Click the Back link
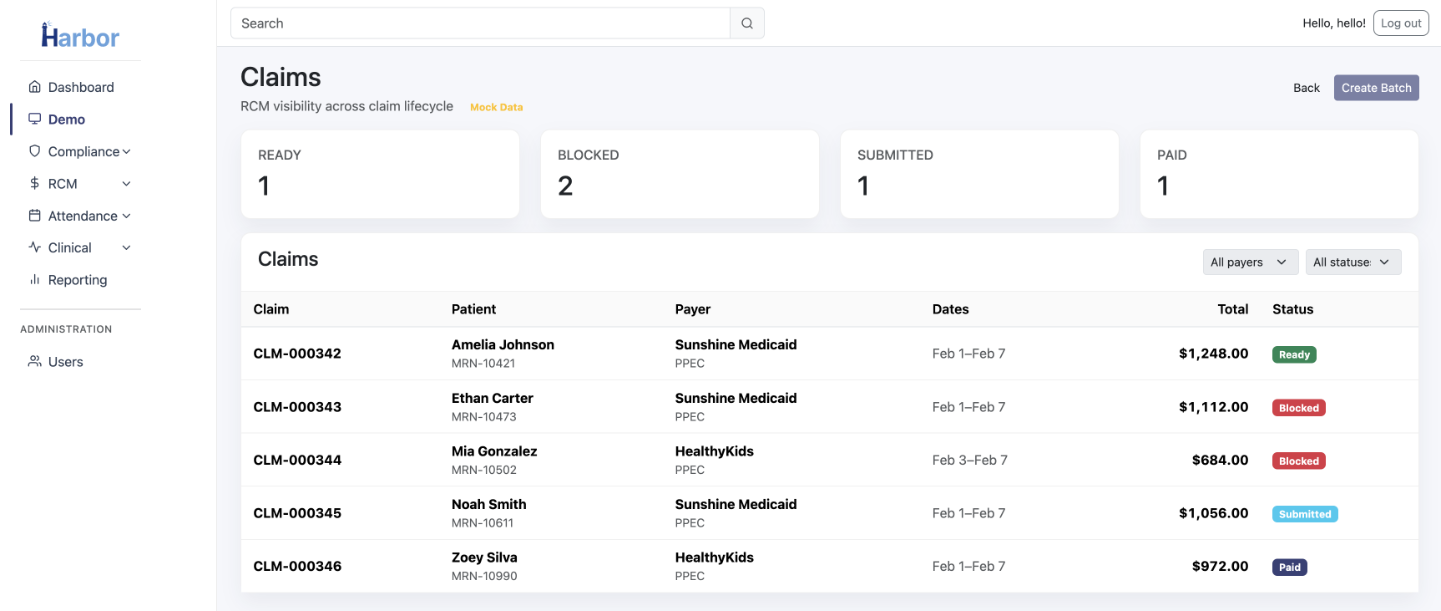The height and width of the screenshot is (611, 1441). (1306, 87)
